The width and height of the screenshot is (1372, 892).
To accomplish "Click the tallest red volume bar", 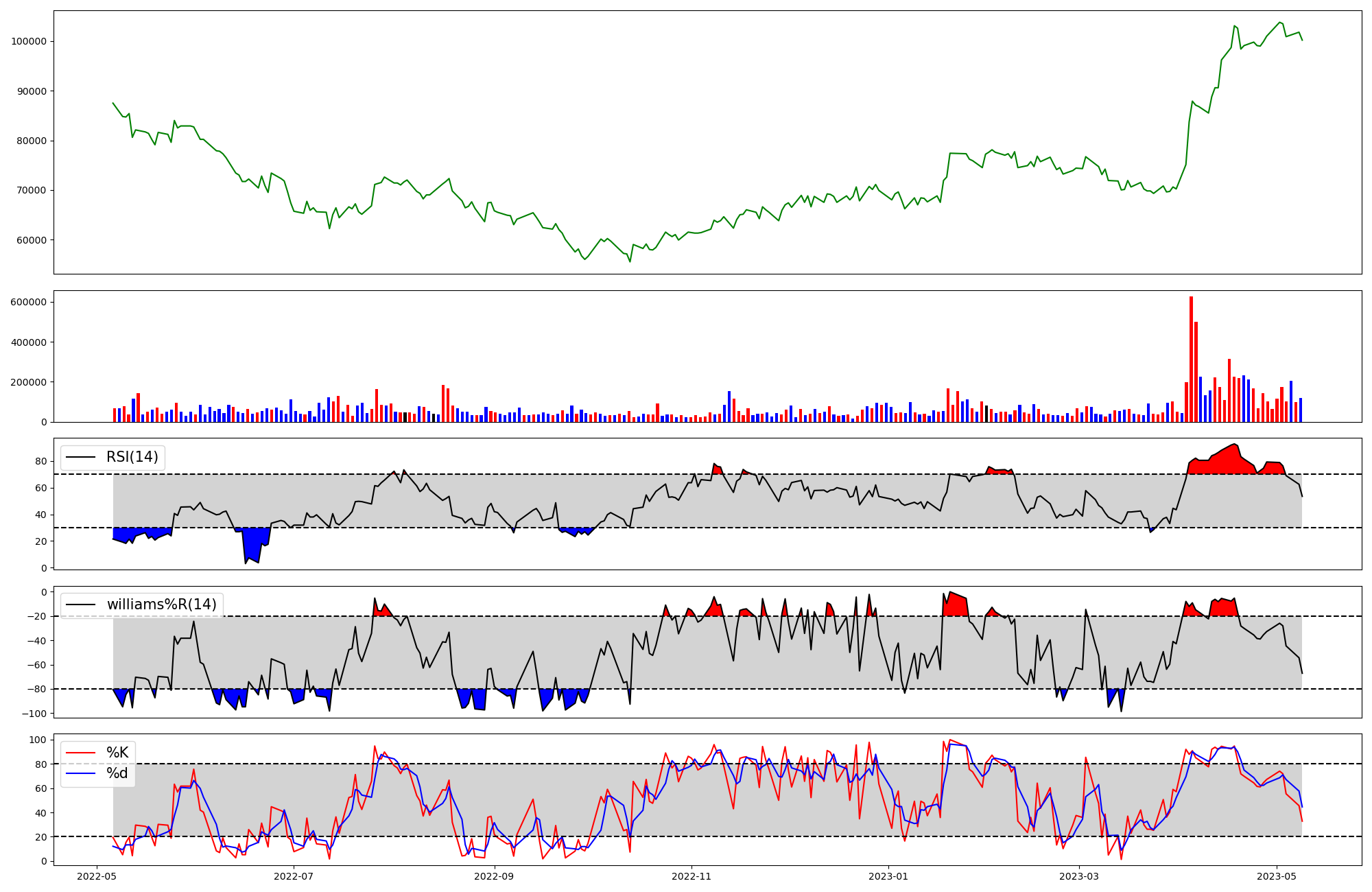I will 1191,359.
